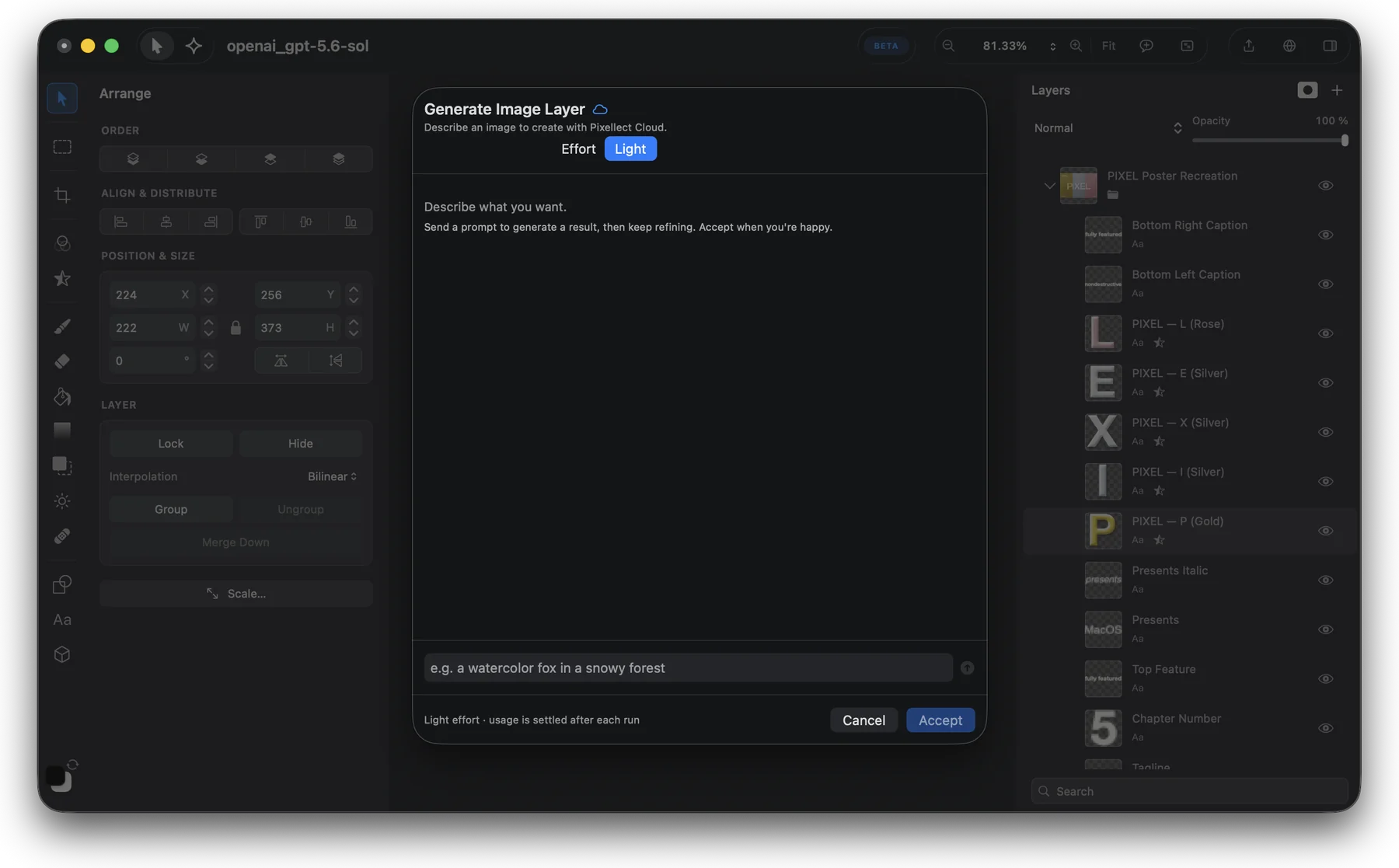Select the repair bandage tool
The height and width of the screenshot is (868, 1399).
point(62,536)
